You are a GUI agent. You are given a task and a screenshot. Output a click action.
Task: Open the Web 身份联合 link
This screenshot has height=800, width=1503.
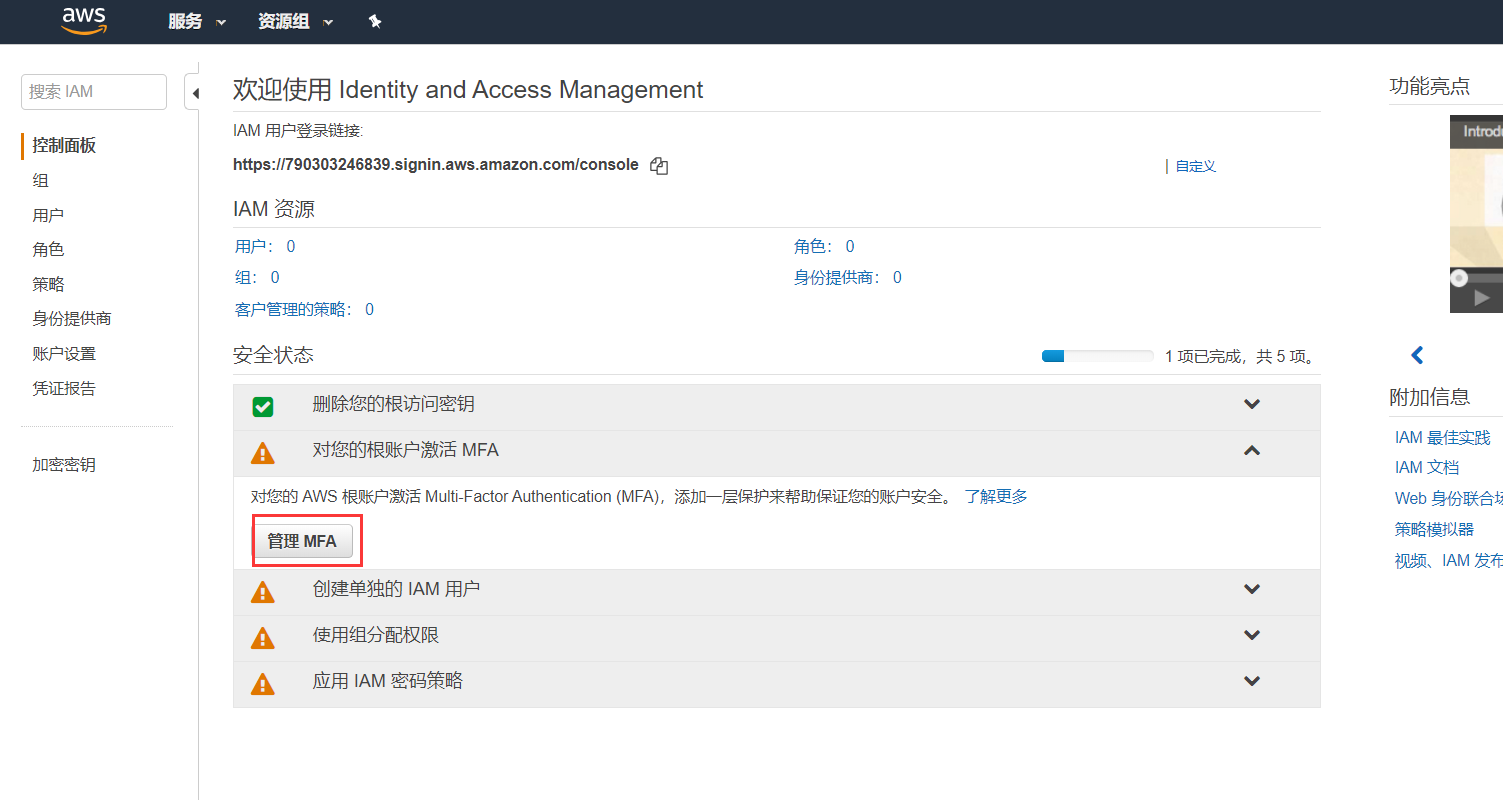pos(1449,498)
